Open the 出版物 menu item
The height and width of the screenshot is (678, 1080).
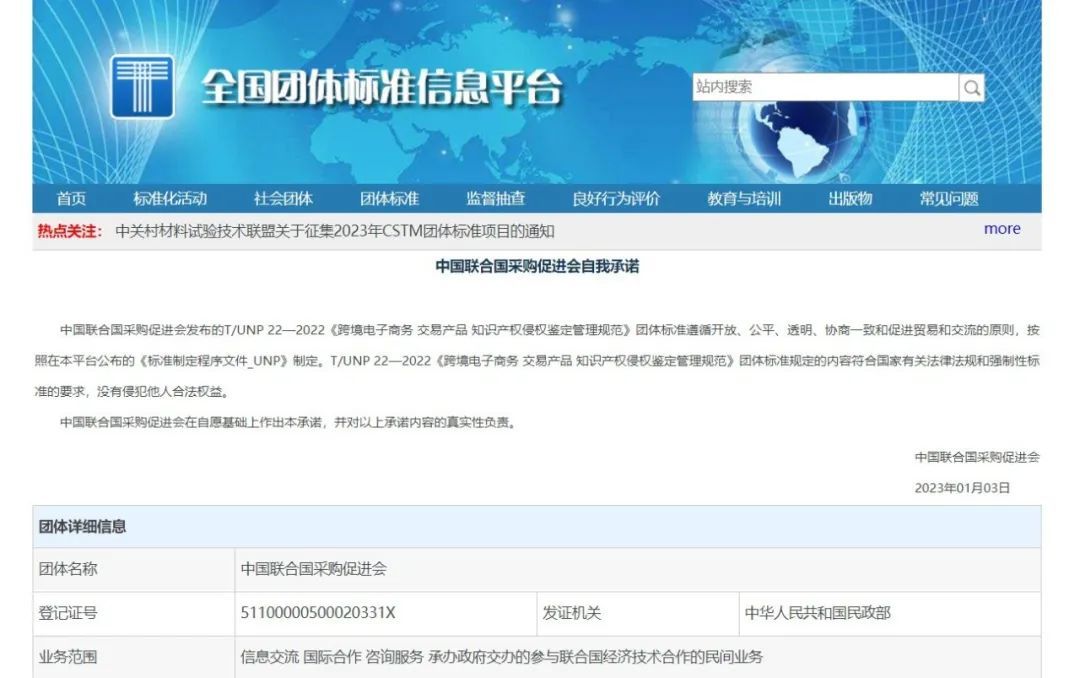(850, 198)
